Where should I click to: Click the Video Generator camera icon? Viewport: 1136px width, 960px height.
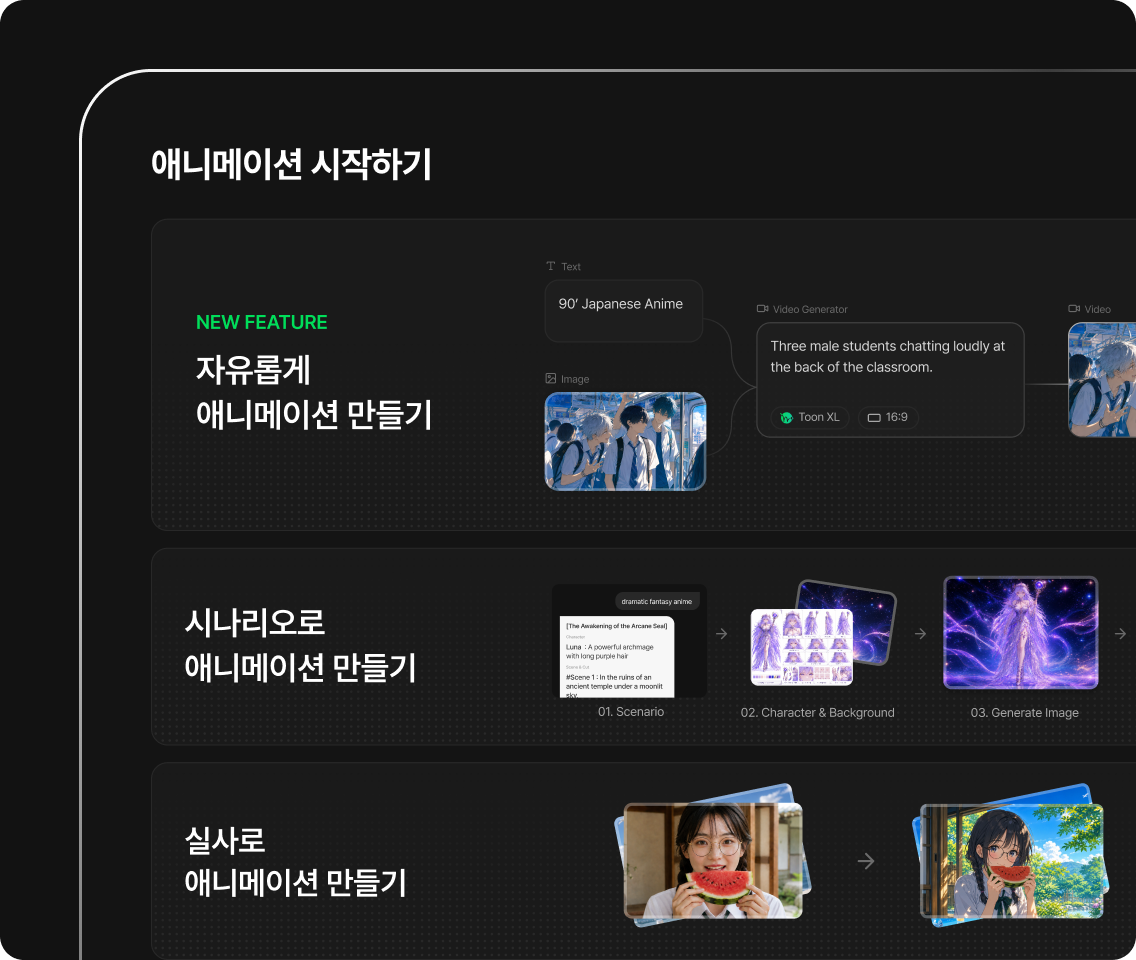point(762,309)
